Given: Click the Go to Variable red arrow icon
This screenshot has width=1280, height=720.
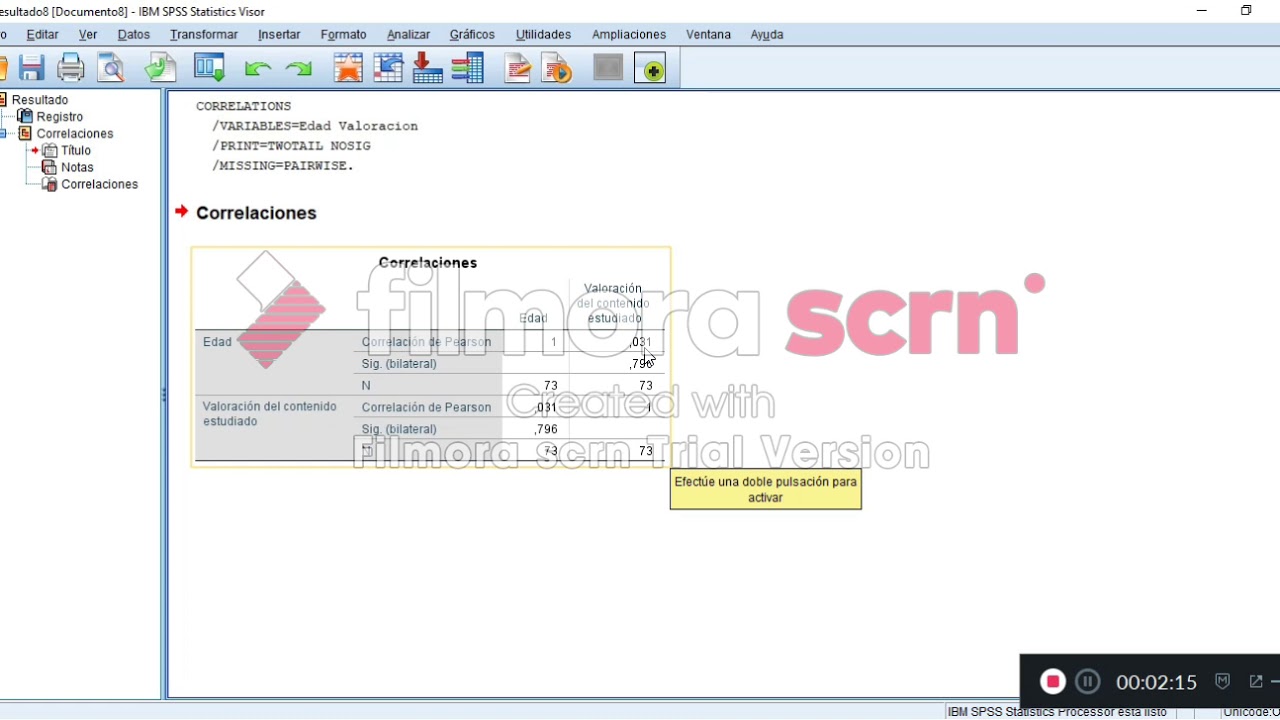Looking at the screenshot, I should click(427, 68).
